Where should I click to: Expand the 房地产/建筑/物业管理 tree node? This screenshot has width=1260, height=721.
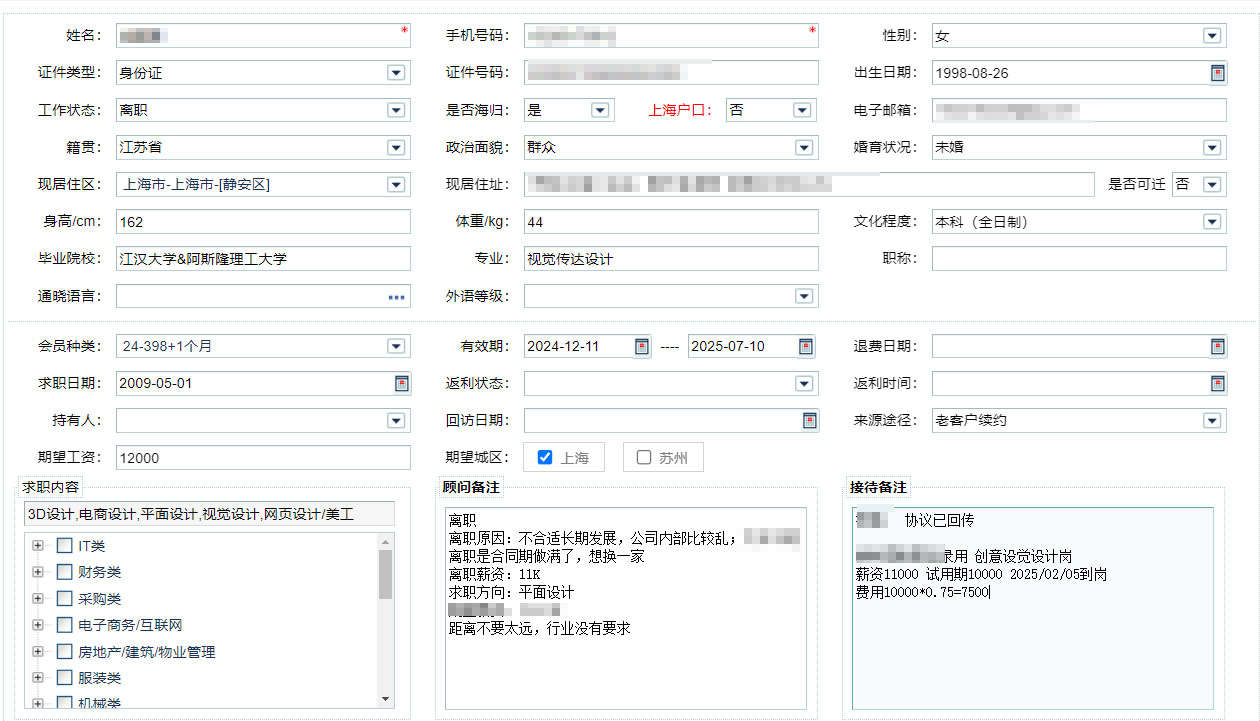point(38,652)
